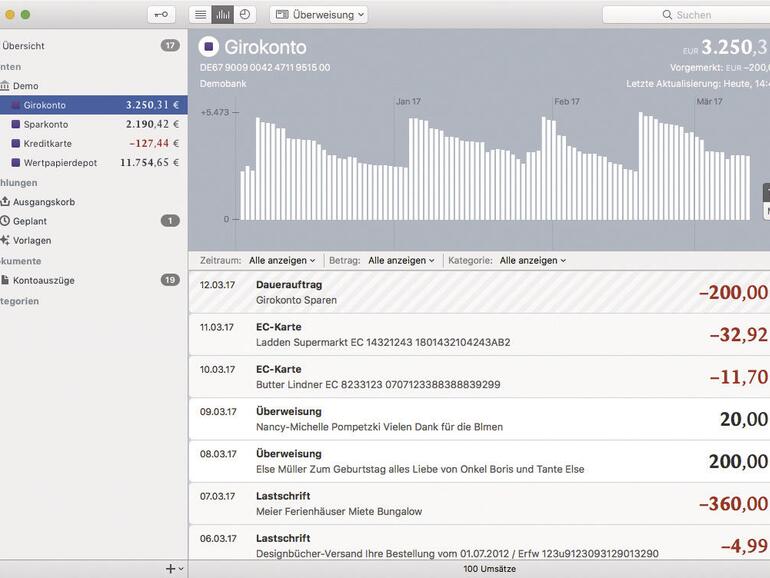Open the Betrag filter dropdown
The height and width of the screenshot is (578, 770).
click(x=401, y=260)
